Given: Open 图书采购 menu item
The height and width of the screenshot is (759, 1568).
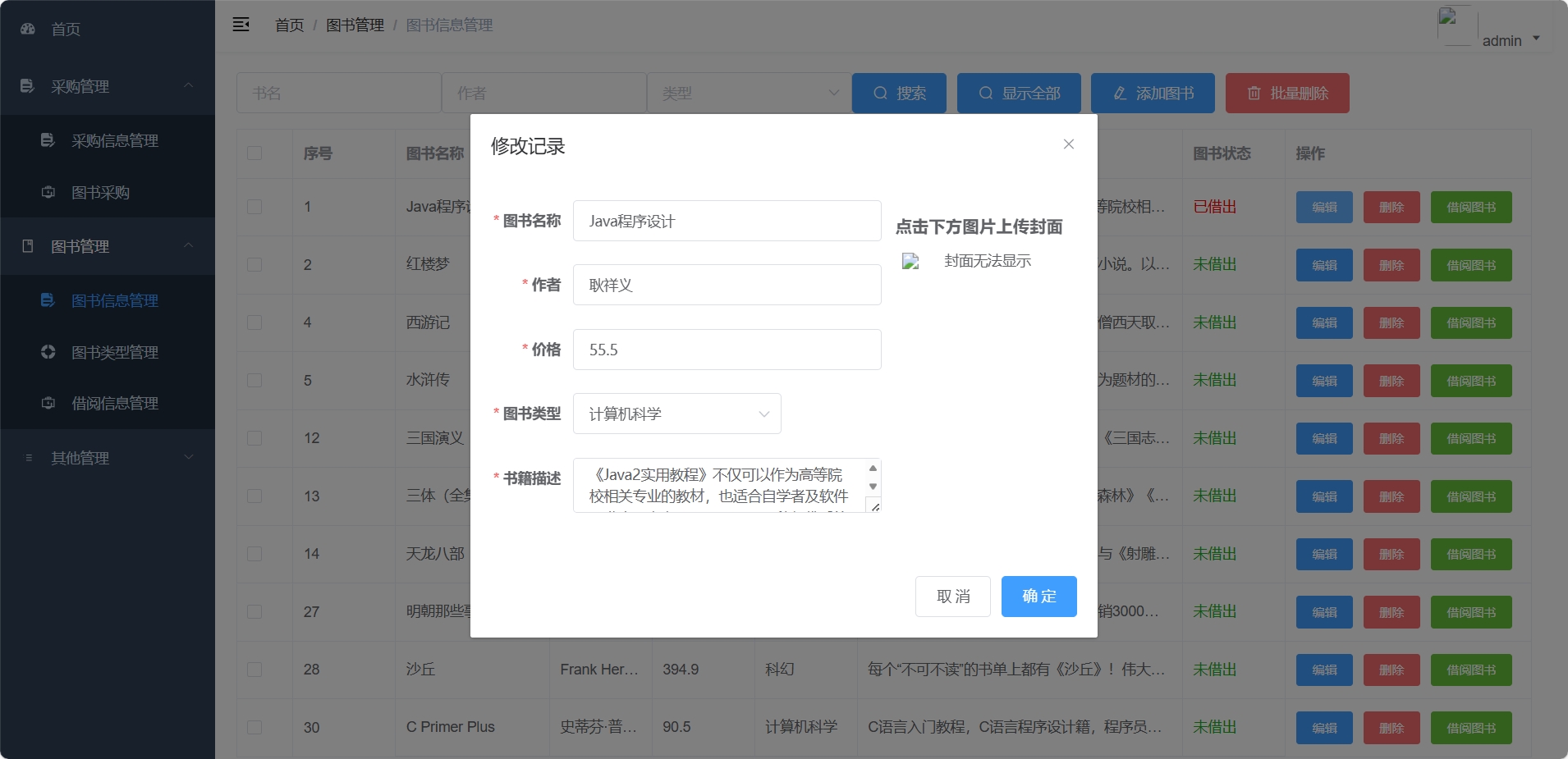Looking at the screenshot, I should coord(108,192).
